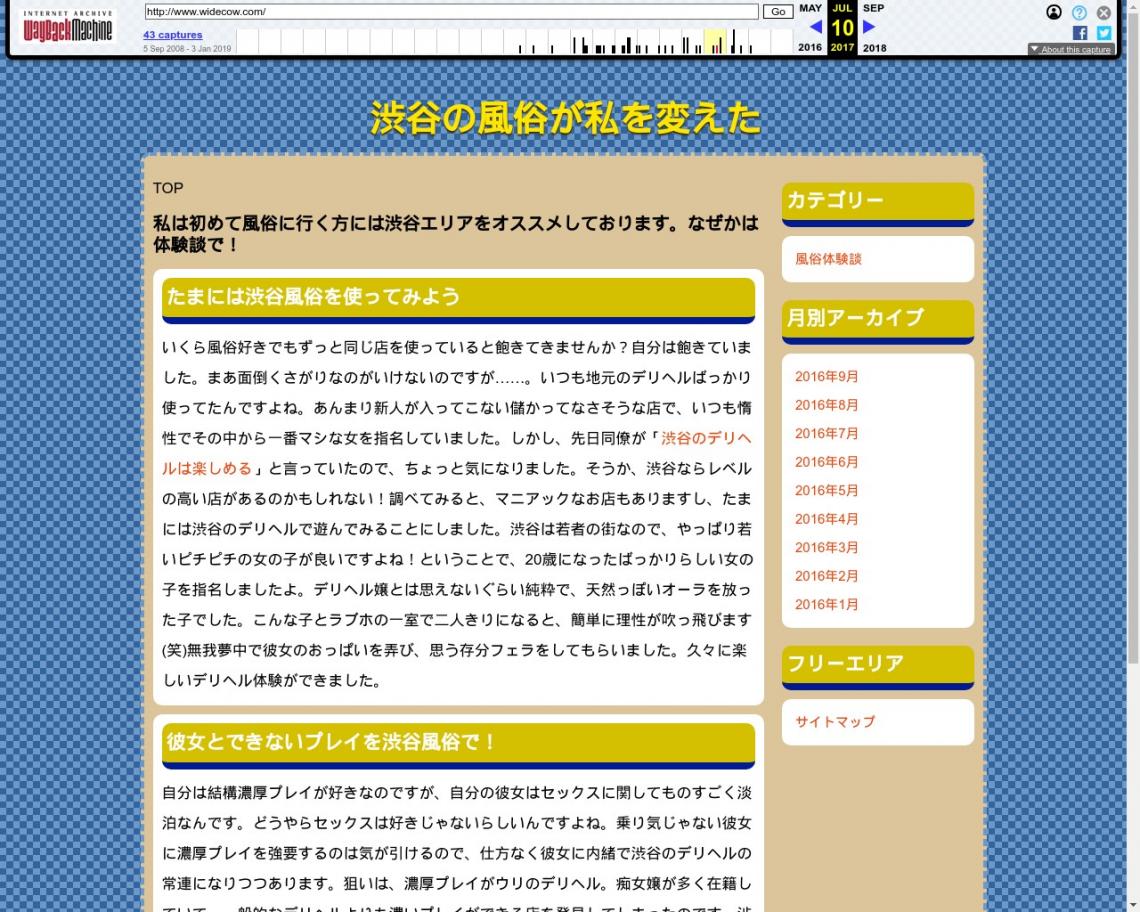Go to previous capture with left arrow
Viewport: 1140px width, 912px height.
pyautogui.click(x=816, y=27)
